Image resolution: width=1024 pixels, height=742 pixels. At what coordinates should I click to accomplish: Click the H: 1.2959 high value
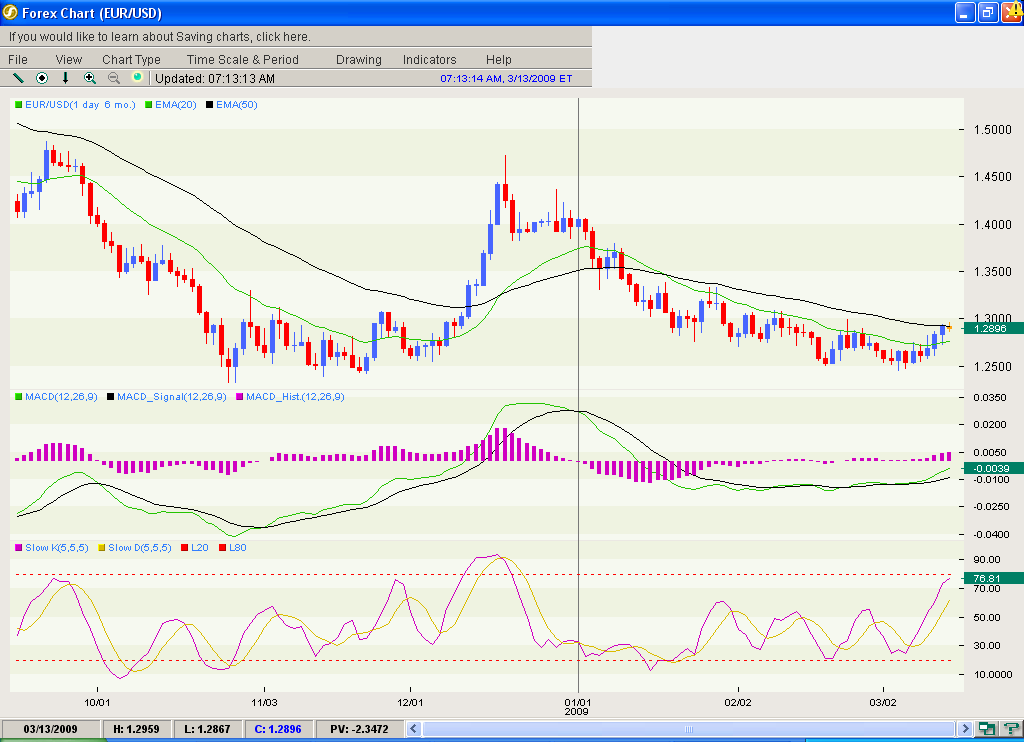136,729
